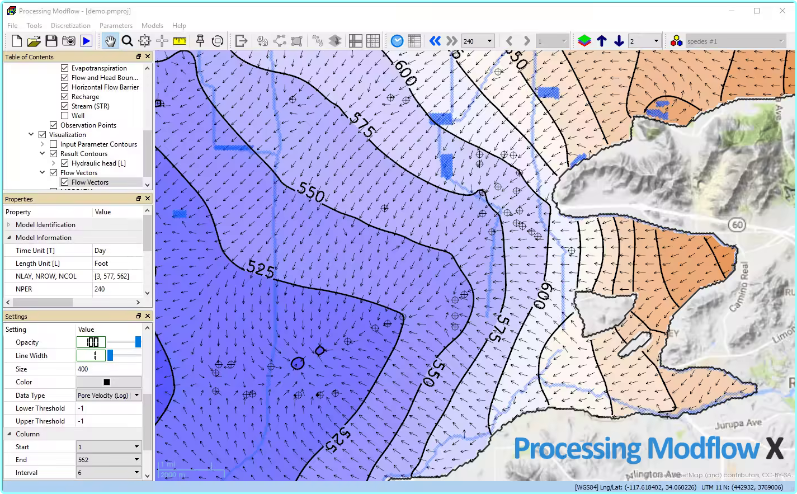Uncheck the Recharge checkbox

(65, 97)
